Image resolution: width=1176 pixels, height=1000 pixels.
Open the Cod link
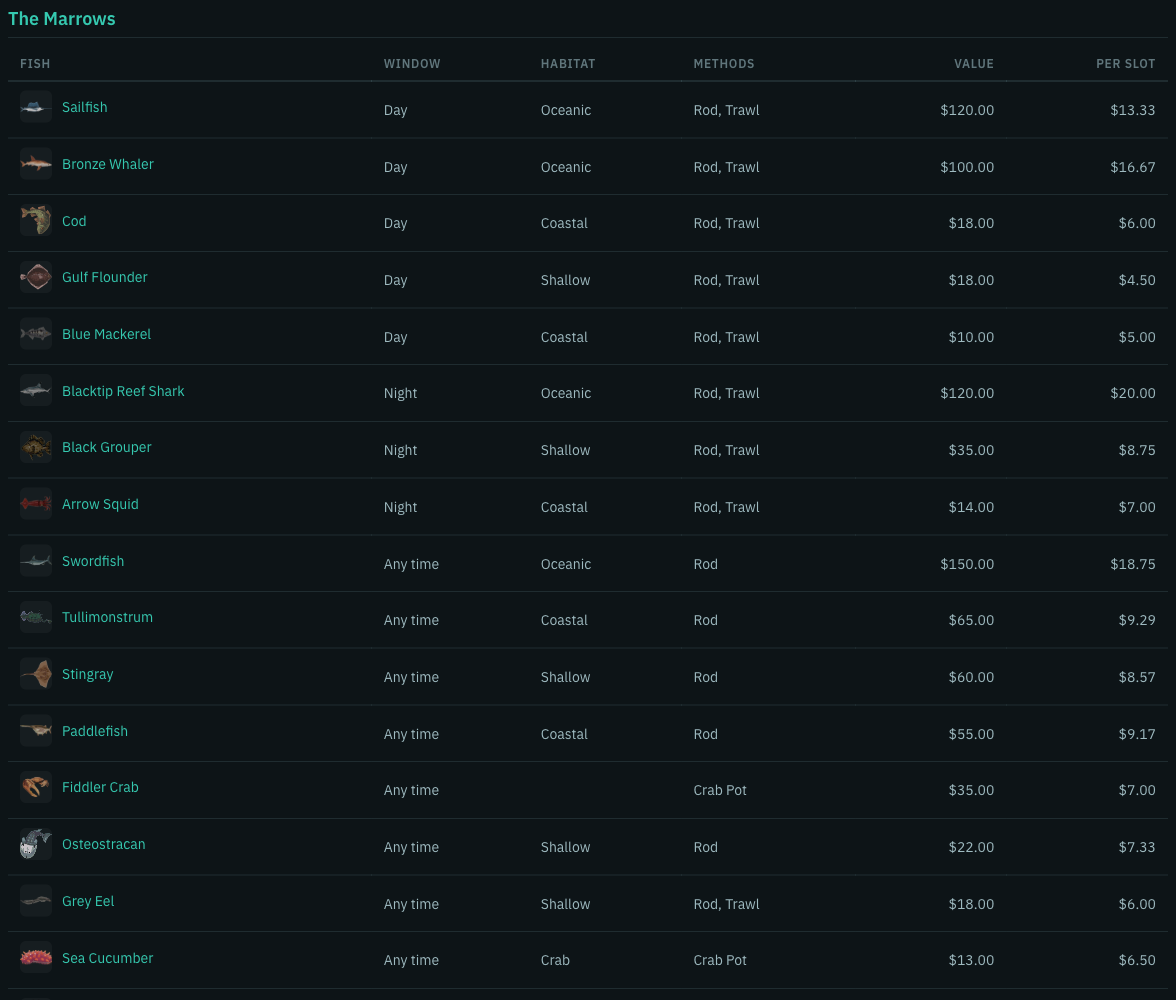[x=74, y=221]
